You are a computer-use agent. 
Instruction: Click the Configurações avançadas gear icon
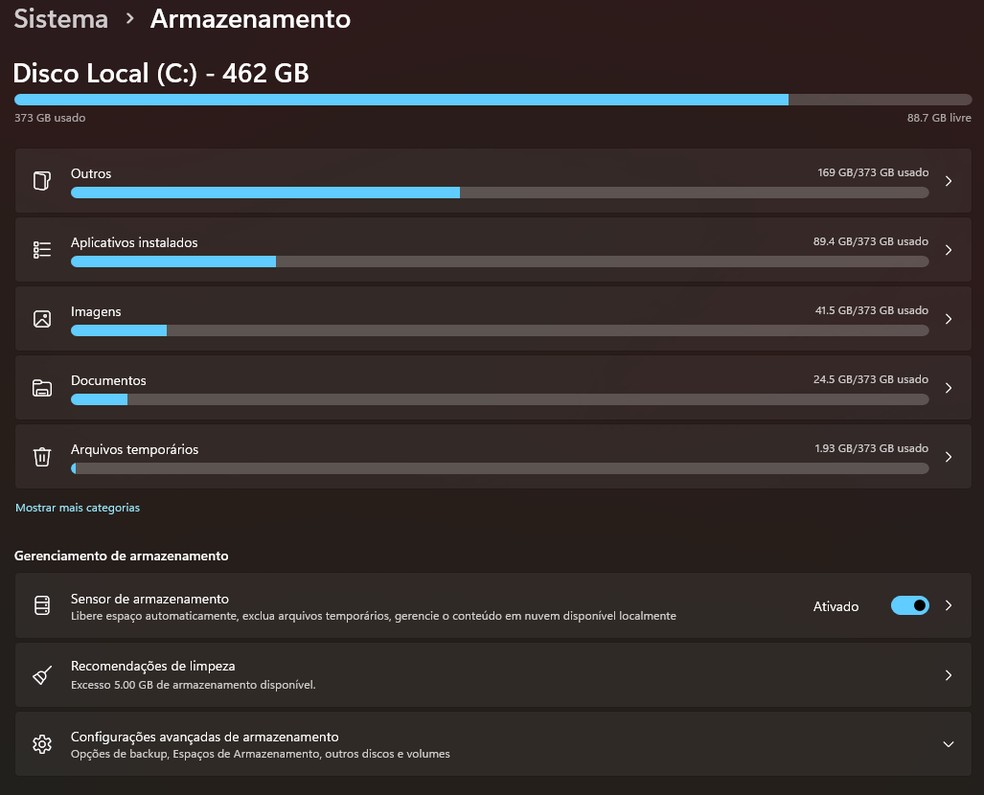[x=42, y=744]
